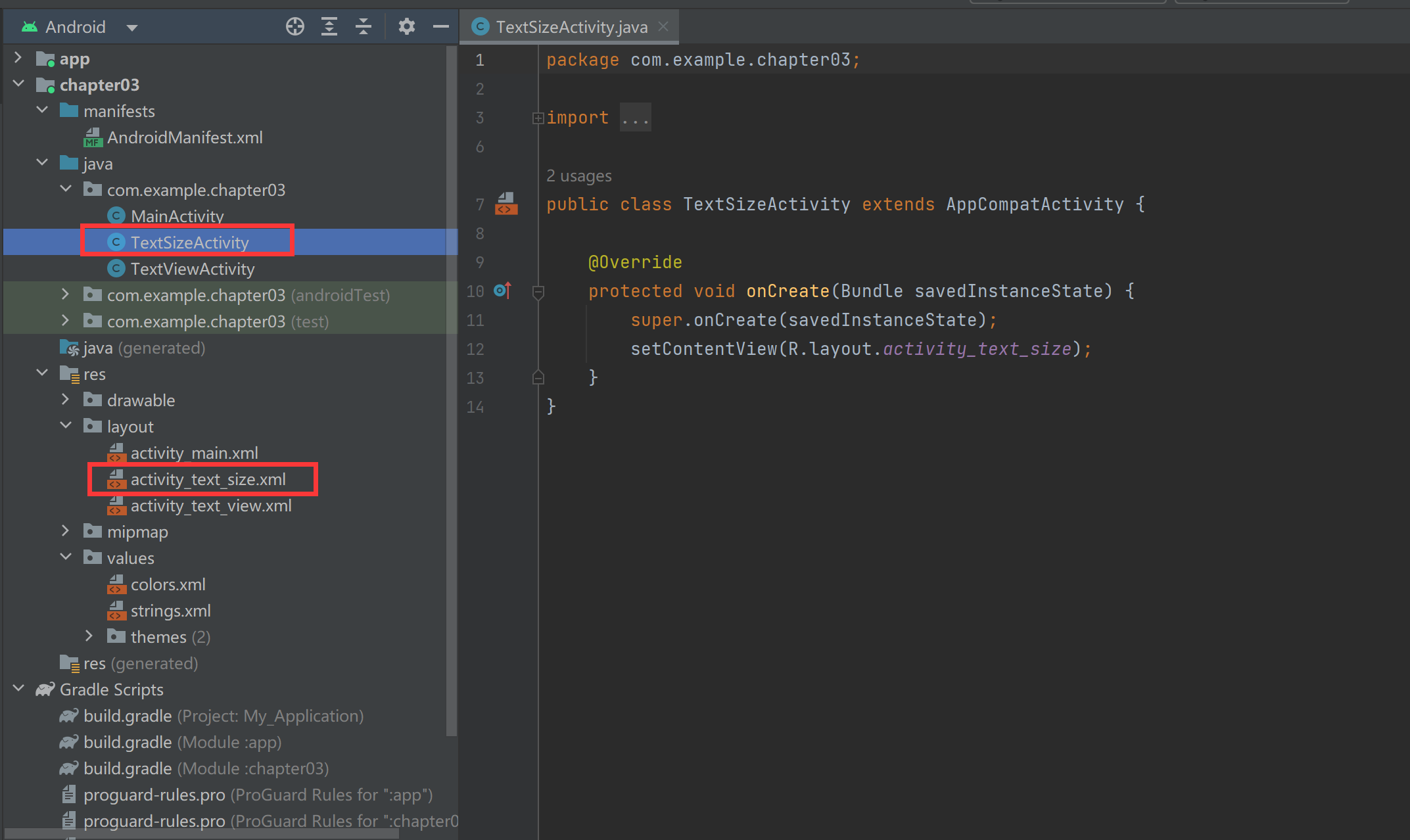Screen dimensions: 1410x840
Task: Collapse the values folder
Action: pos(66,557)
